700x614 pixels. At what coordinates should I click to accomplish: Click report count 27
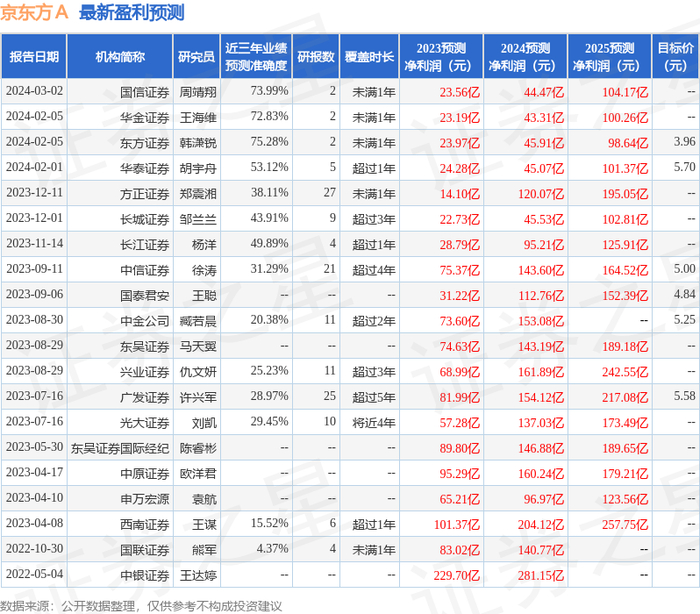pos(329,192)
